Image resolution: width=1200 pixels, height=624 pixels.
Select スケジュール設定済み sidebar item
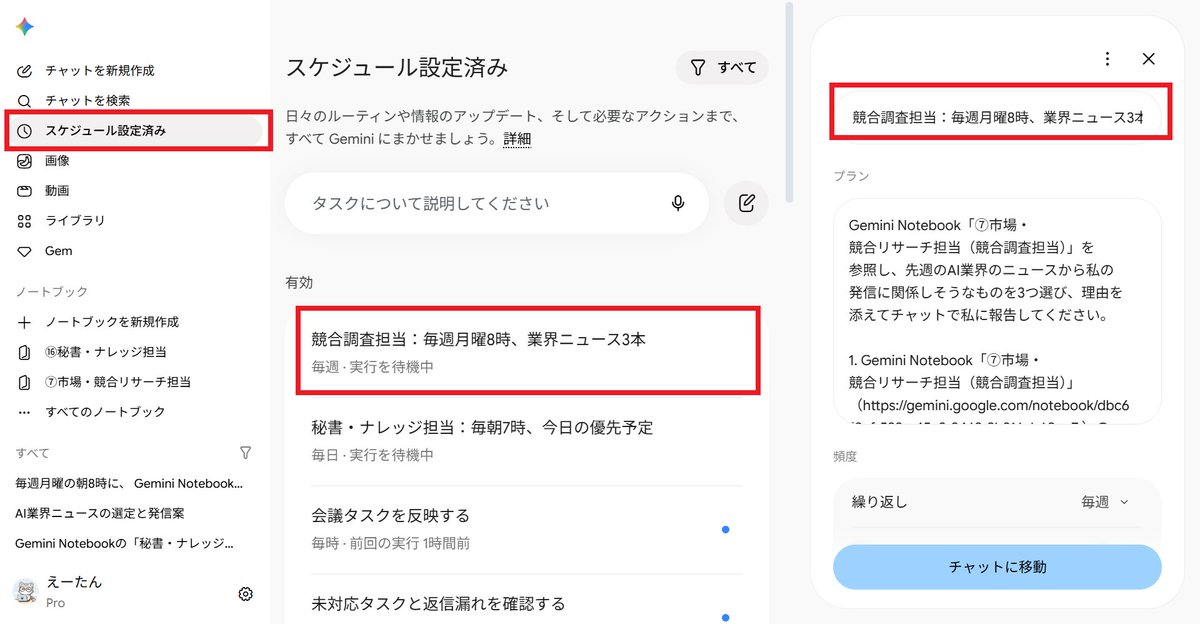tap(137, 131)
